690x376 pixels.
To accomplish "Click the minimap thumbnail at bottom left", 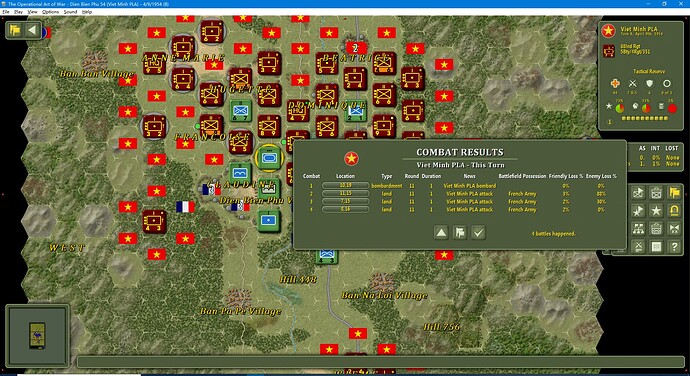I will pos(37,336).
